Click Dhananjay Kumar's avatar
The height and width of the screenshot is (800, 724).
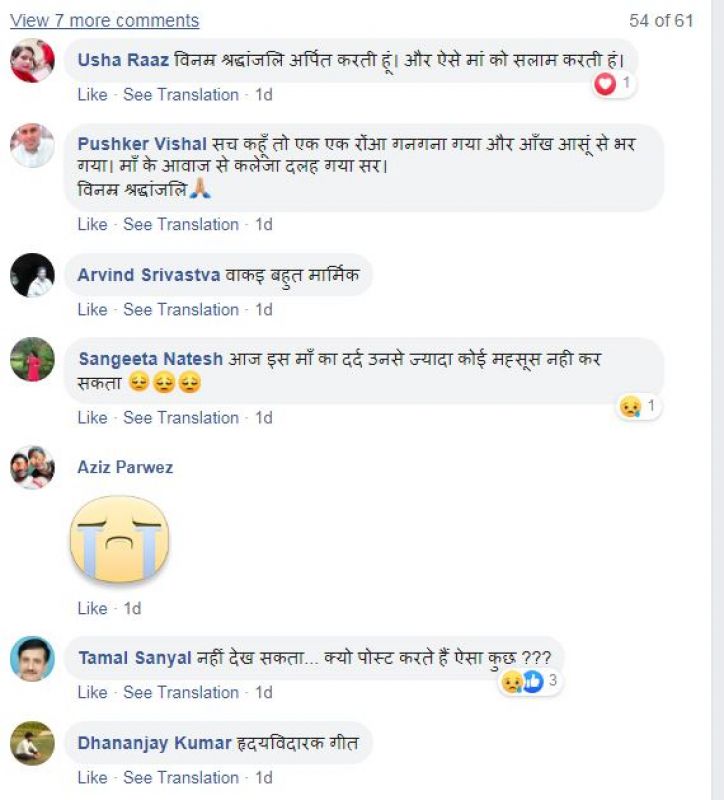pyautogui.click(x=32, y=743)
